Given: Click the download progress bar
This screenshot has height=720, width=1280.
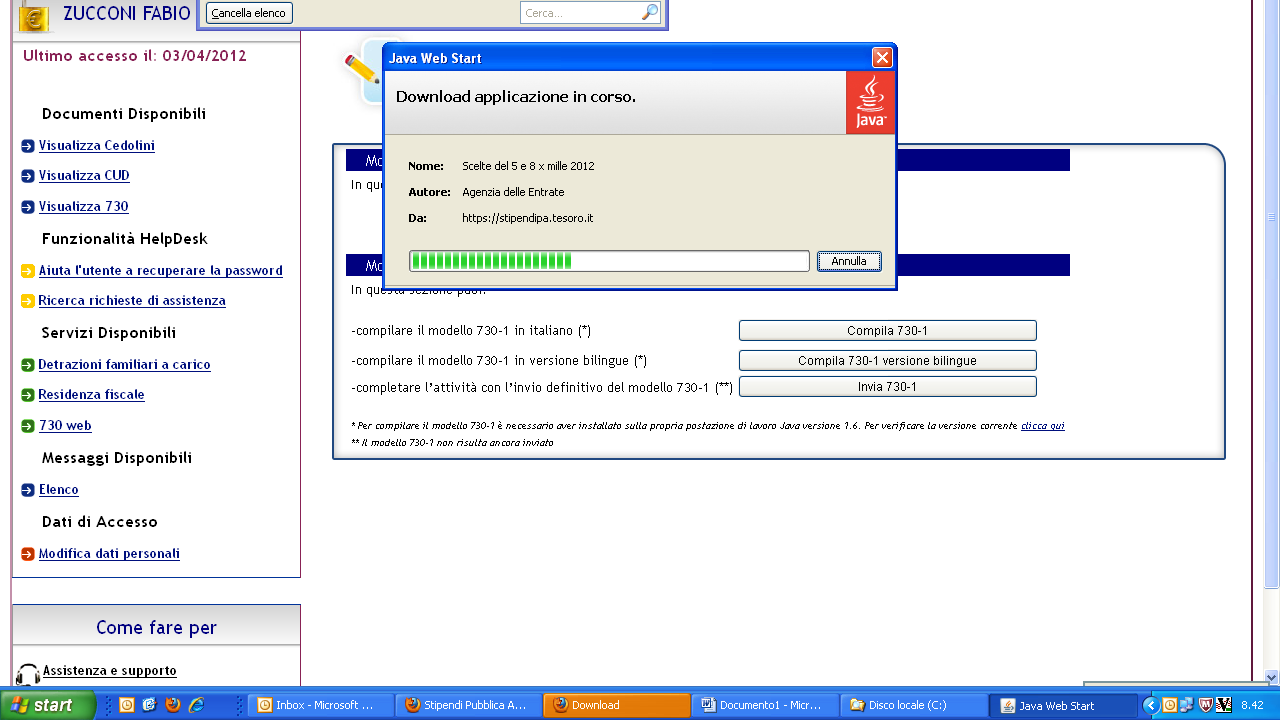Looking at the screenshot, I should tap(609, 261).
